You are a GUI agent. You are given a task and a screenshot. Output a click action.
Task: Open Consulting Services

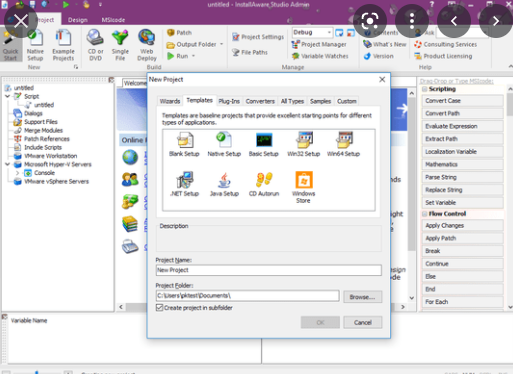(445, 44)
